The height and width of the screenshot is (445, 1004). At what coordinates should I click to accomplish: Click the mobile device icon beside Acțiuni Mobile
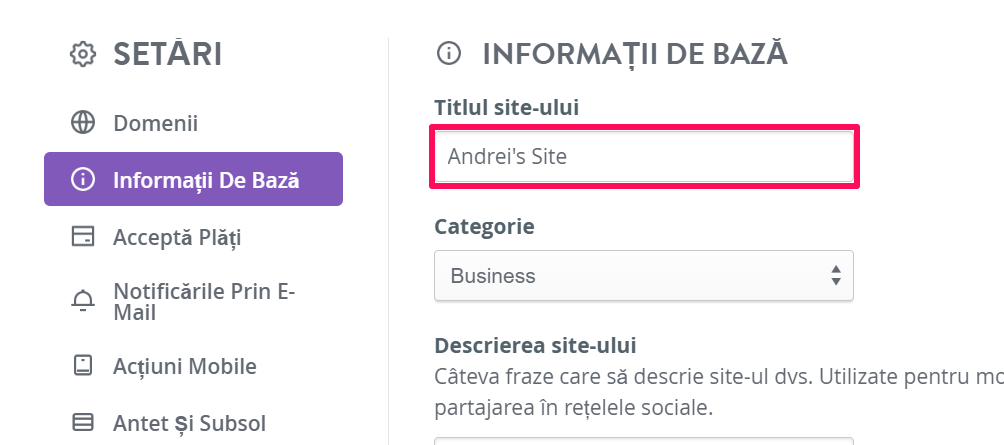click(83, 365)
